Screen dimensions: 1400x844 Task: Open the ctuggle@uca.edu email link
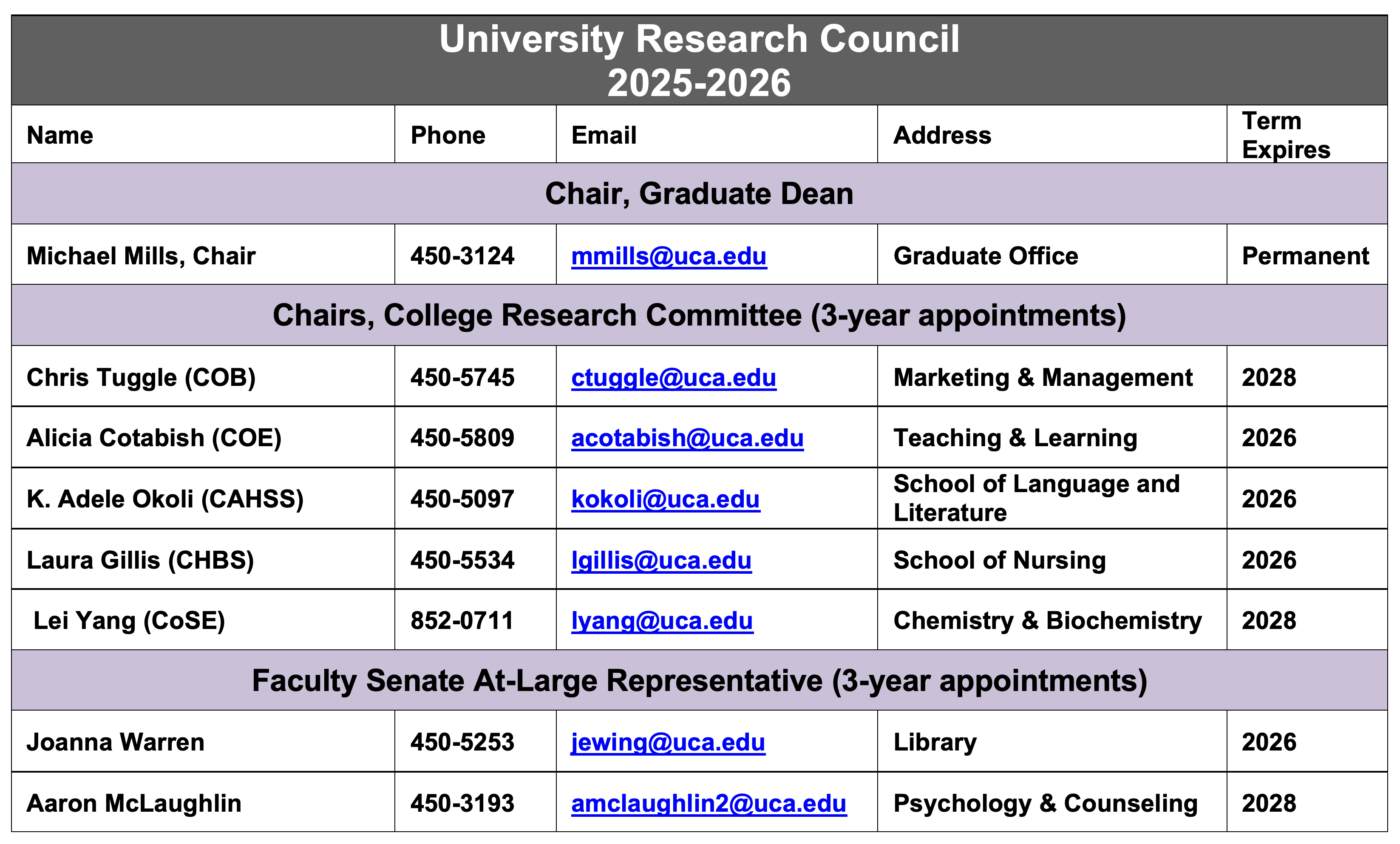[673, 378]
